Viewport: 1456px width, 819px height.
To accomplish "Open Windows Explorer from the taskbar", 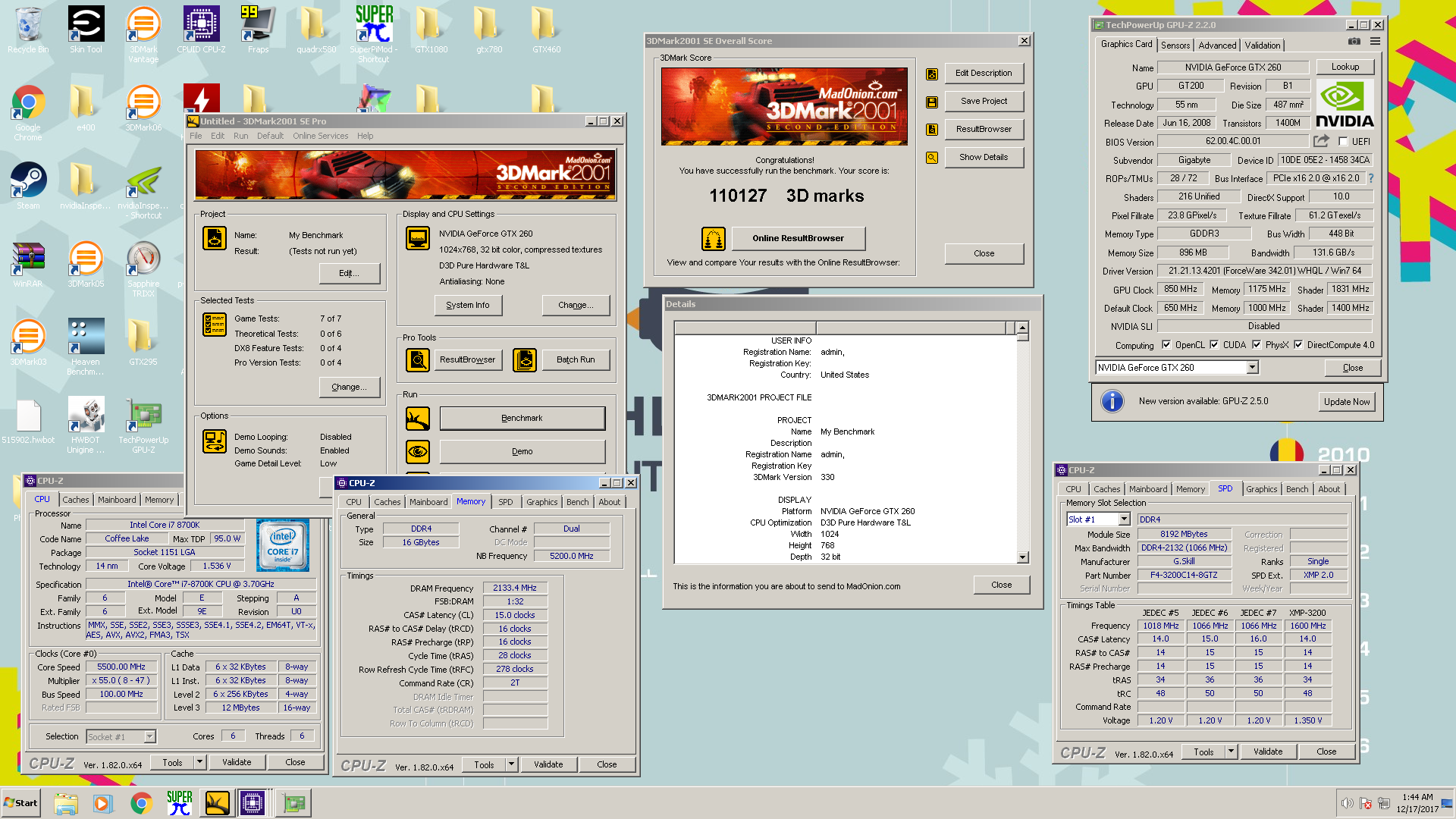I will (x=66, y=802).
